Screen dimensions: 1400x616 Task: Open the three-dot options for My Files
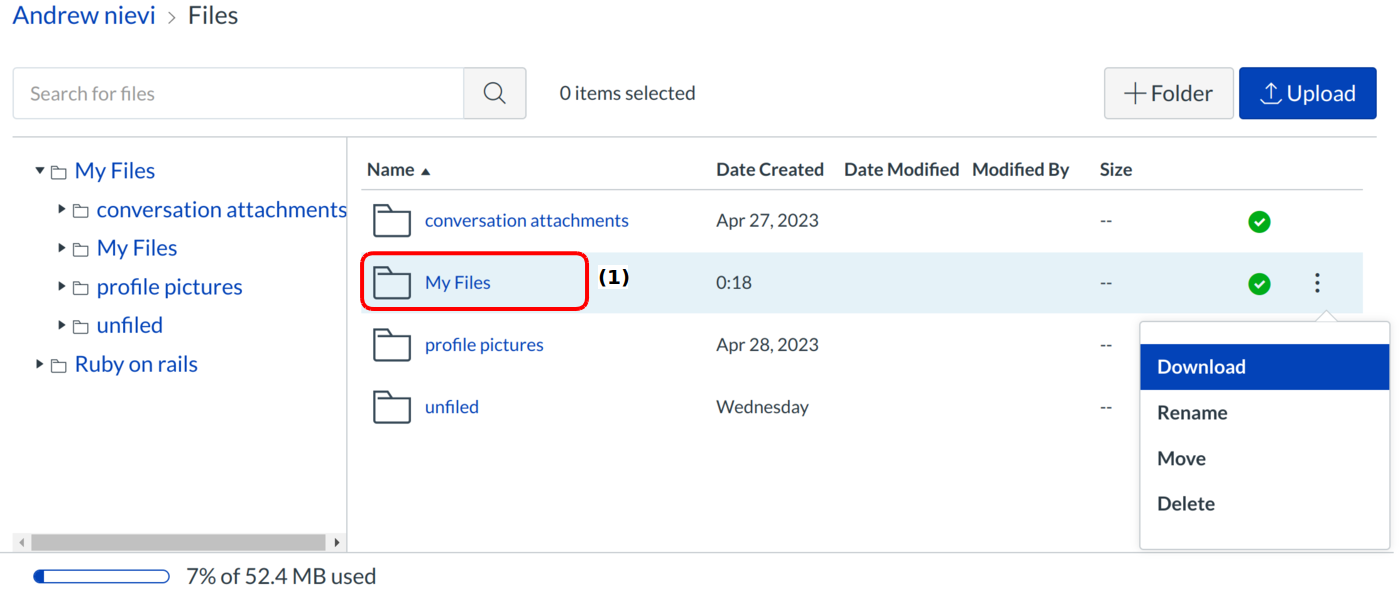(x=1317, y=283)
